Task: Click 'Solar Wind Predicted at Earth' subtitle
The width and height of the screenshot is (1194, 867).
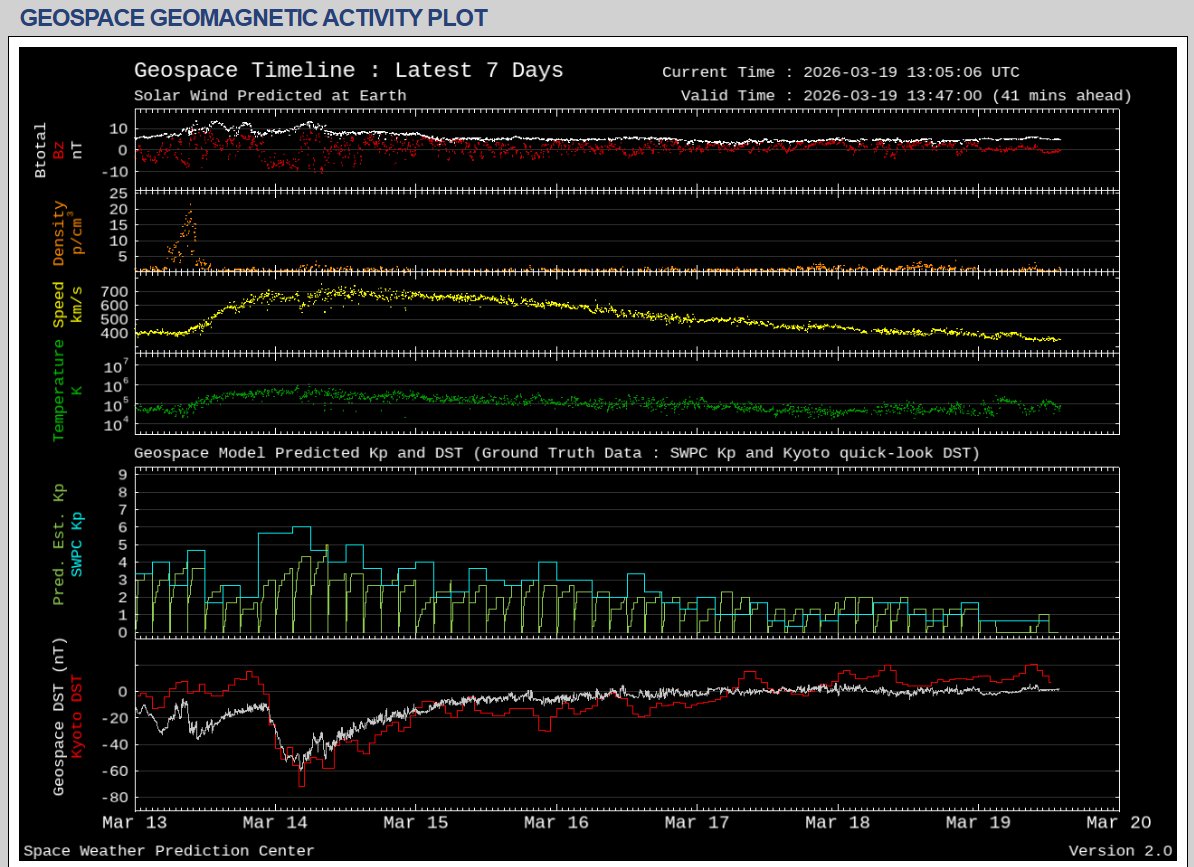Action: tap(270, 96)
